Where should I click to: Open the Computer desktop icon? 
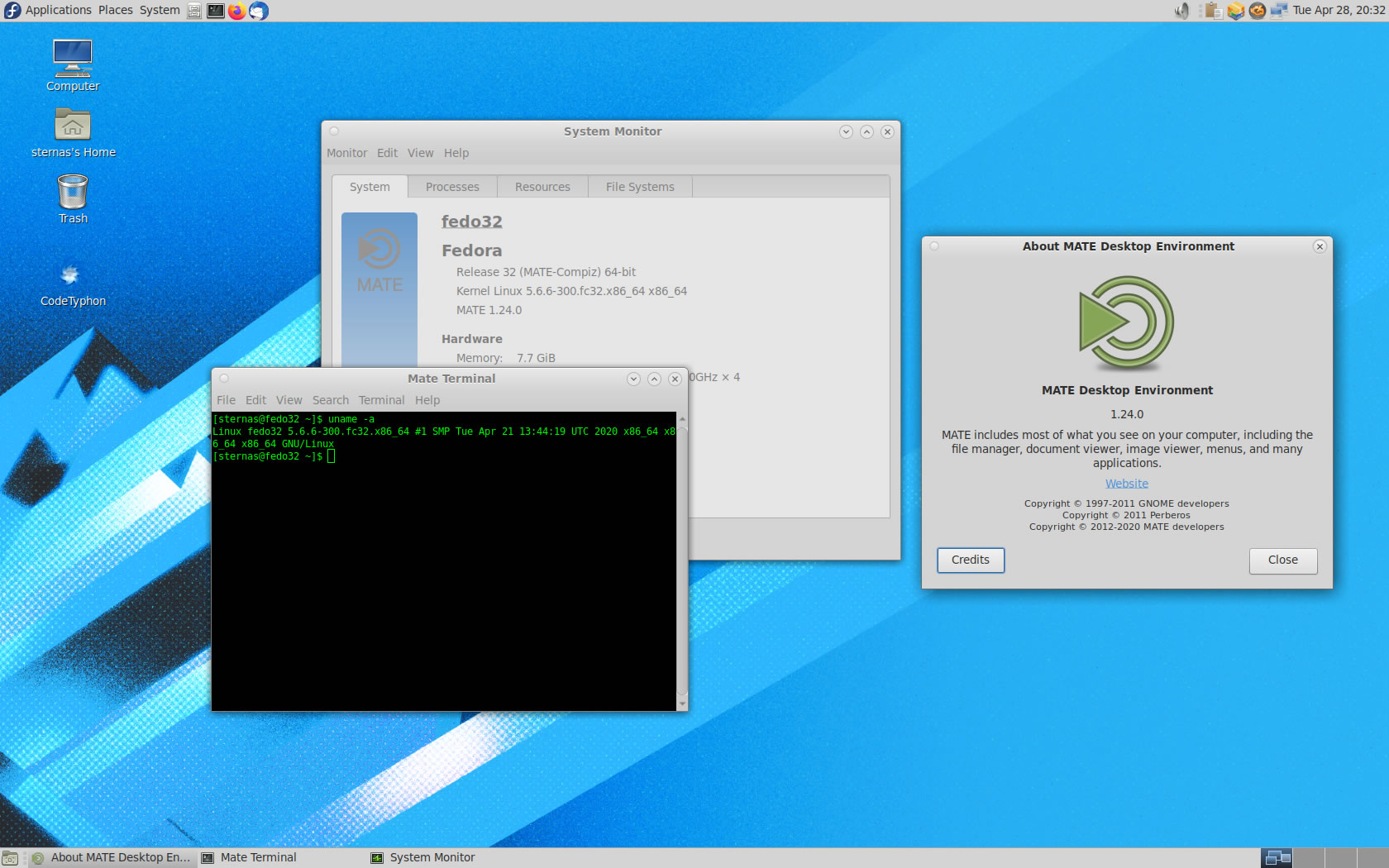73,65
